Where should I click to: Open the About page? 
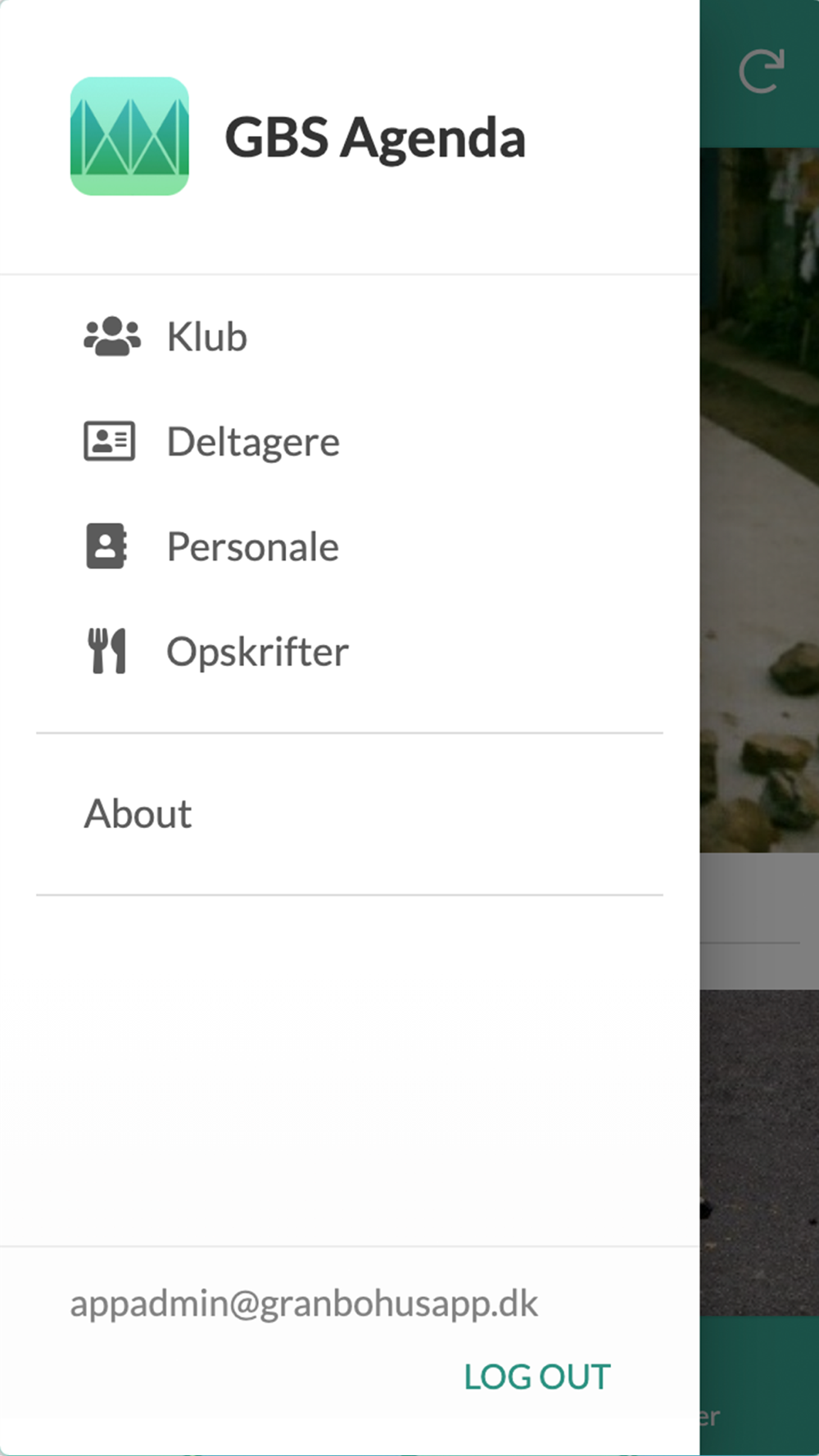coord(350,814)
